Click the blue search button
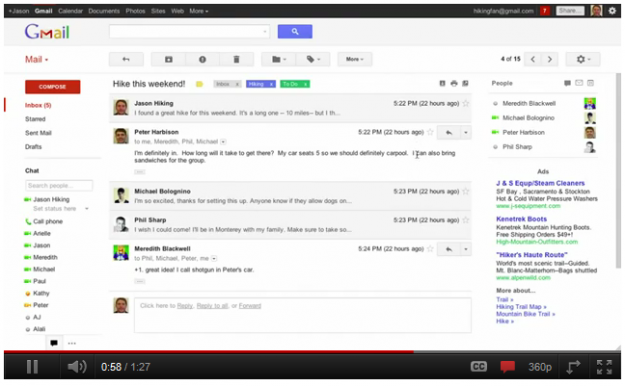 click(x=295, y=32)
